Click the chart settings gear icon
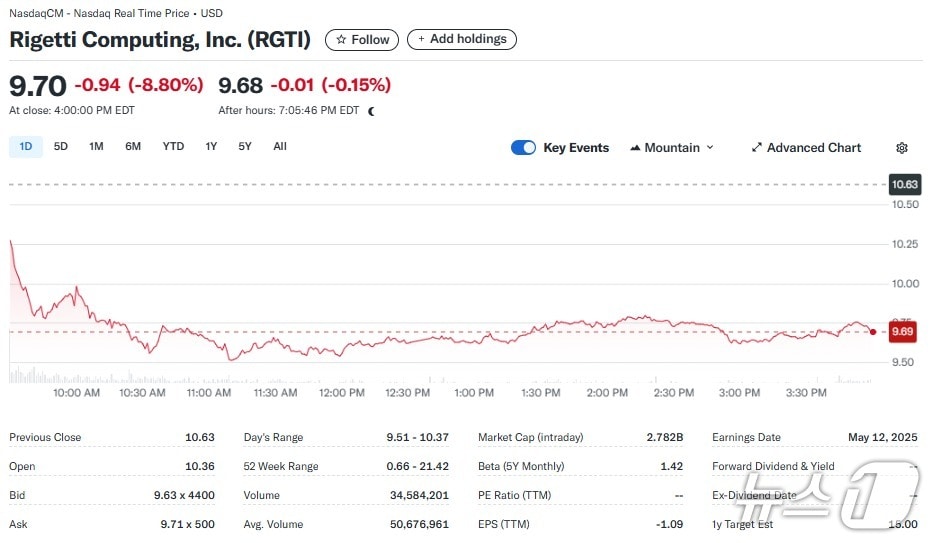This screenshot has width=933, height=543. coord(901,148)
